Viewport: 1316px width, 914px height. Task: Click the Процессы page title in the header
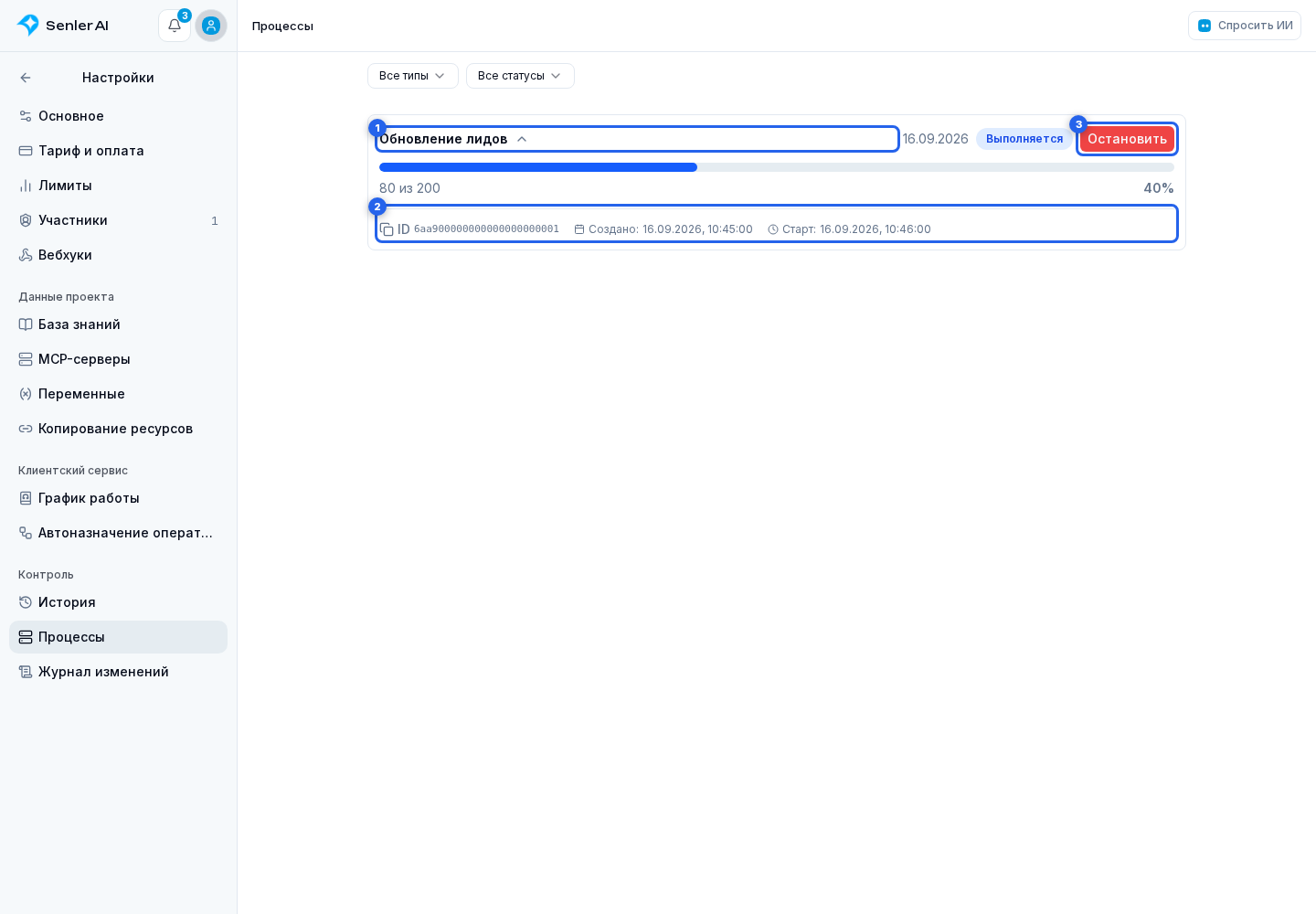tap(282, 26)
